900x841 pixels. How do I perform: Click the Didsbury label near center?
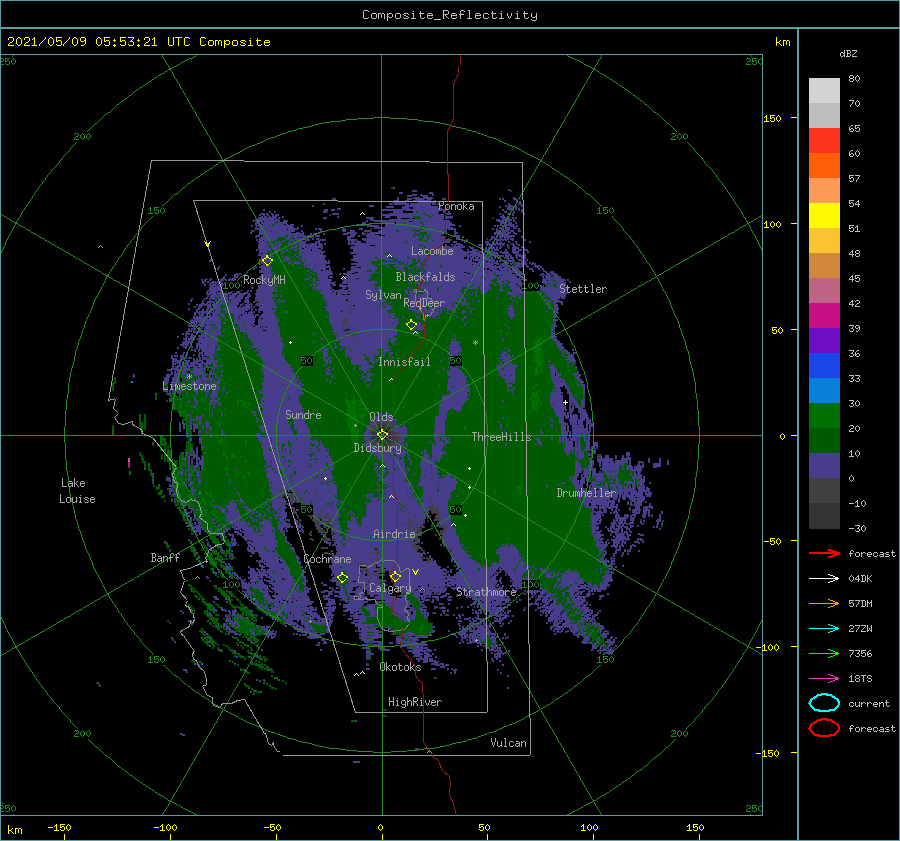tap(377, 448)
